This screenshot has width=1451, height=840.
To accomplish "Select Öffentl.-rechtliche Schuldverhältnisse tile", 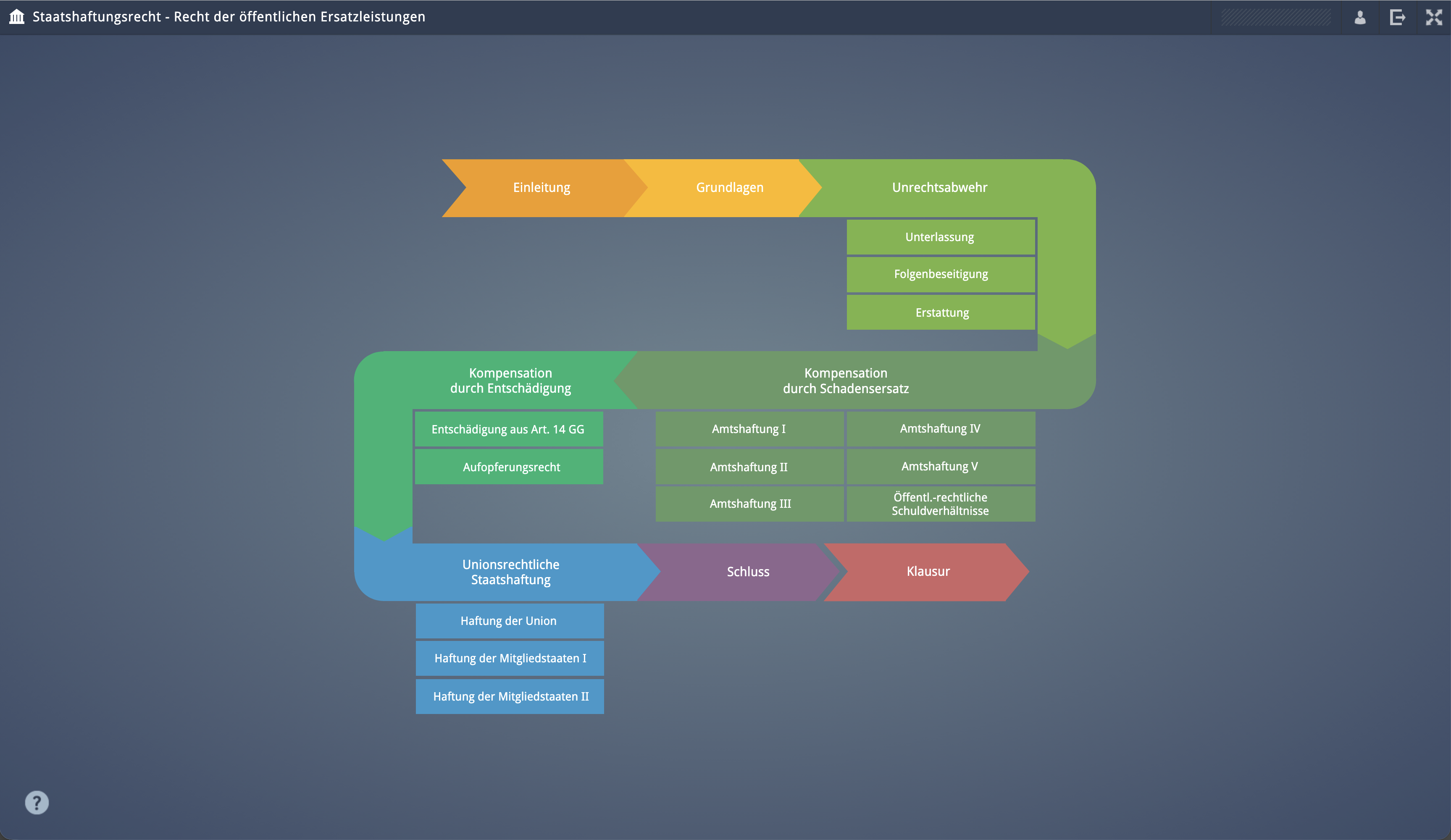I will point(940,504).
